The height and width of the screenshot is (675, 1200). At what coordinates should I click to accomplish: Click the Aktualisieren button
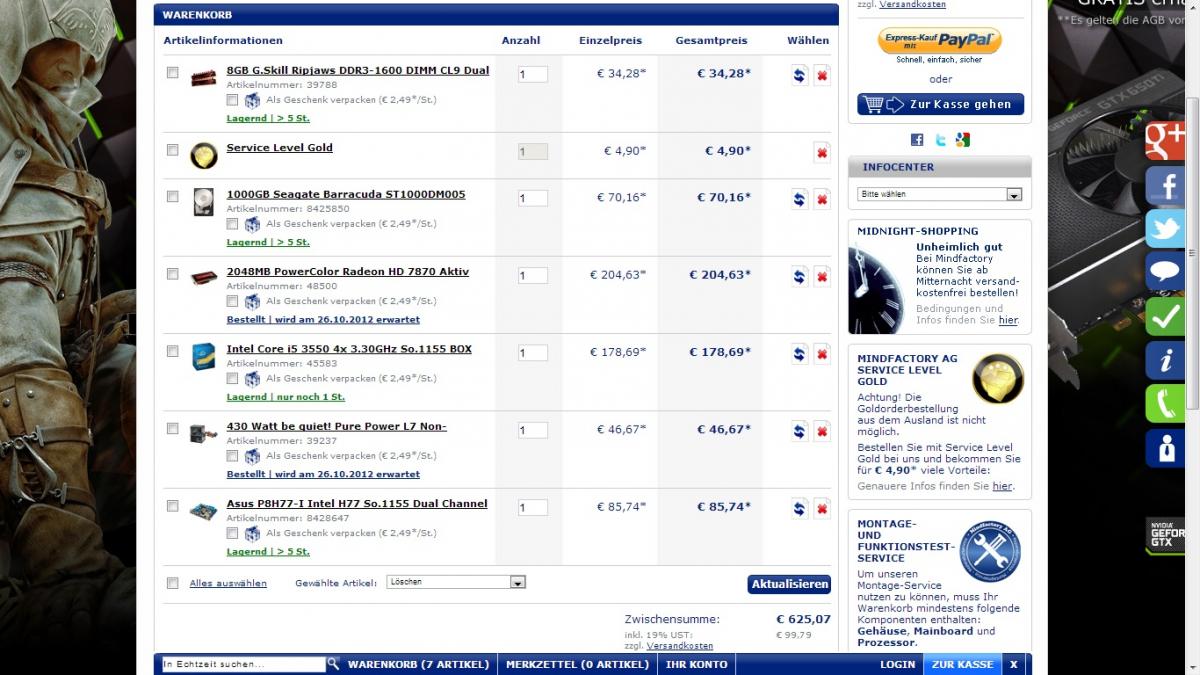[789, 584]
